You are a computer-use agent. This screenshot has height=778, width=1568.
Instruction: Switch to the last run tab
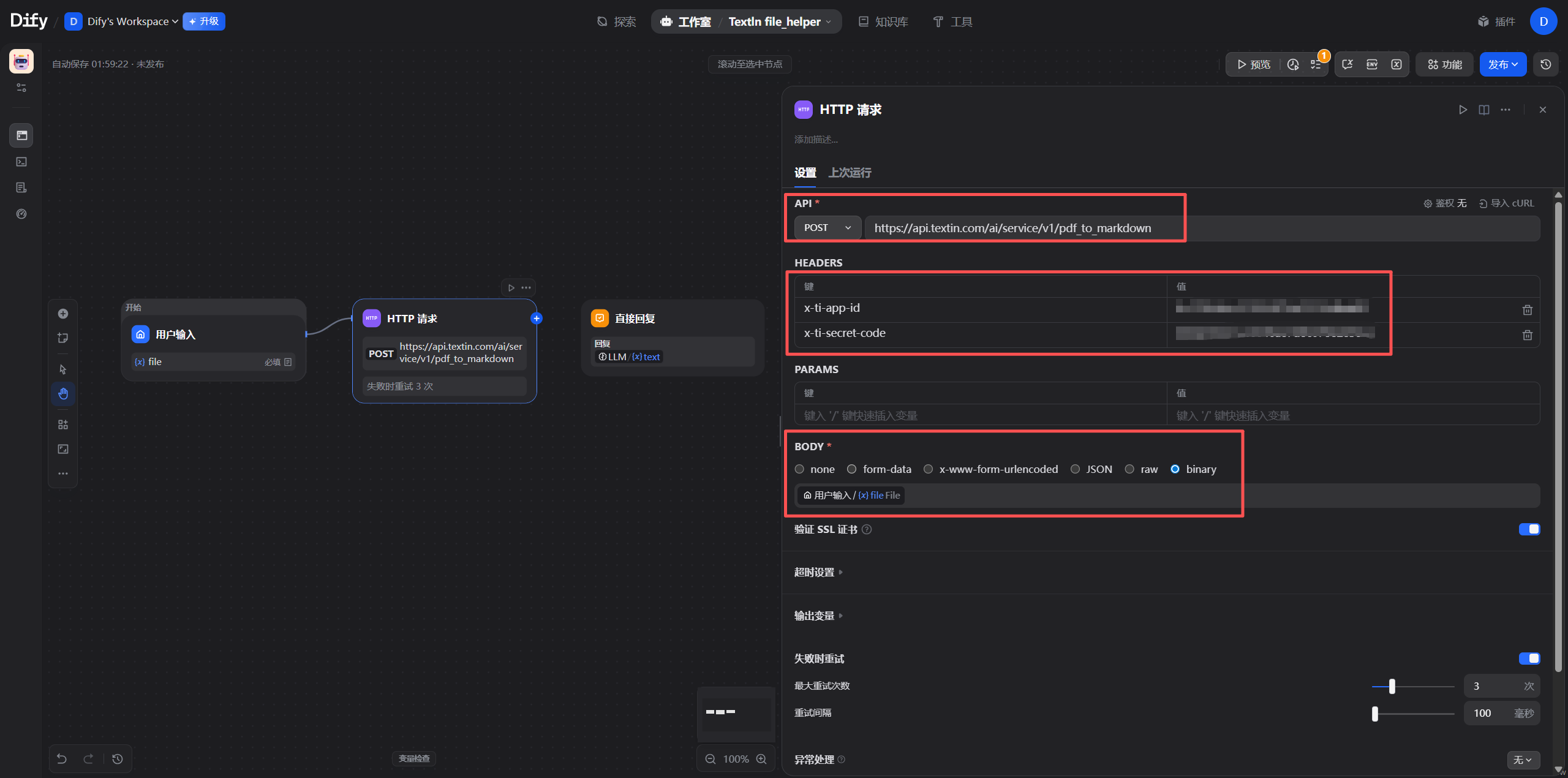(850, 173)
